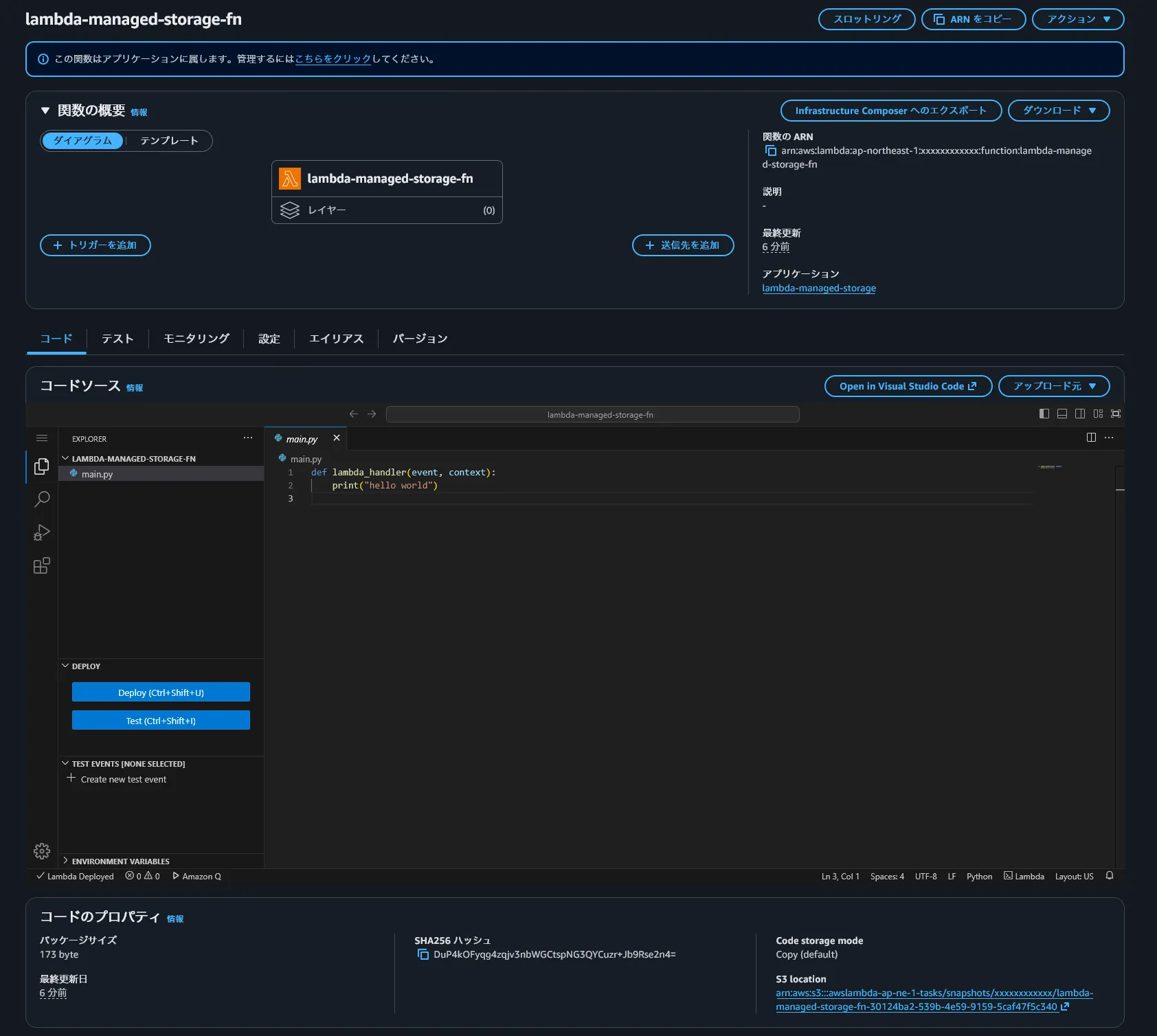Click the Deploy (Ctrl+Shift+U) button
Image resolution: width=1157 pixels, height=1036 pixels.
click(161, 692)
